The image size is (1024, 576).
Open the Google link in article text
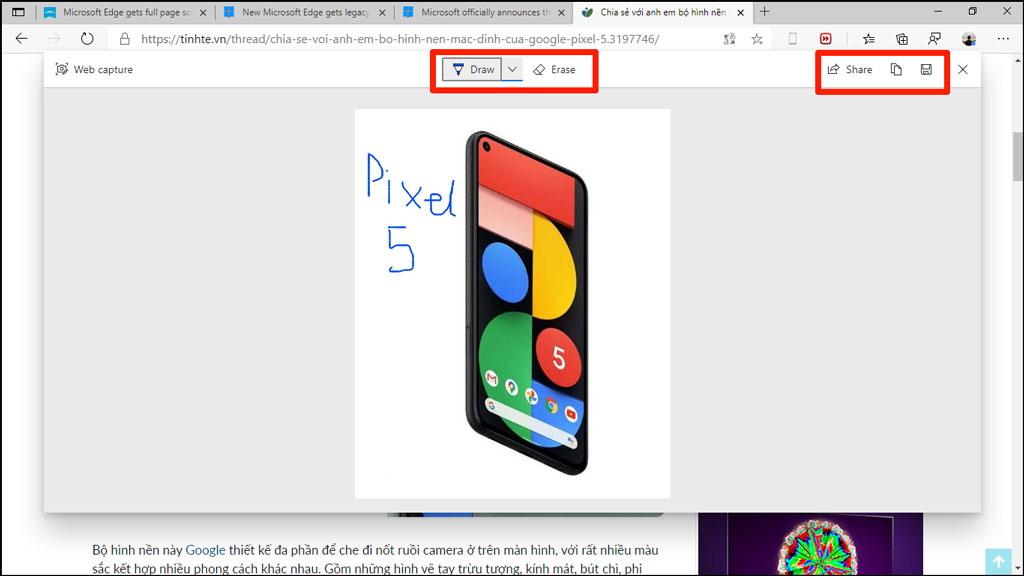click(205, 550)
